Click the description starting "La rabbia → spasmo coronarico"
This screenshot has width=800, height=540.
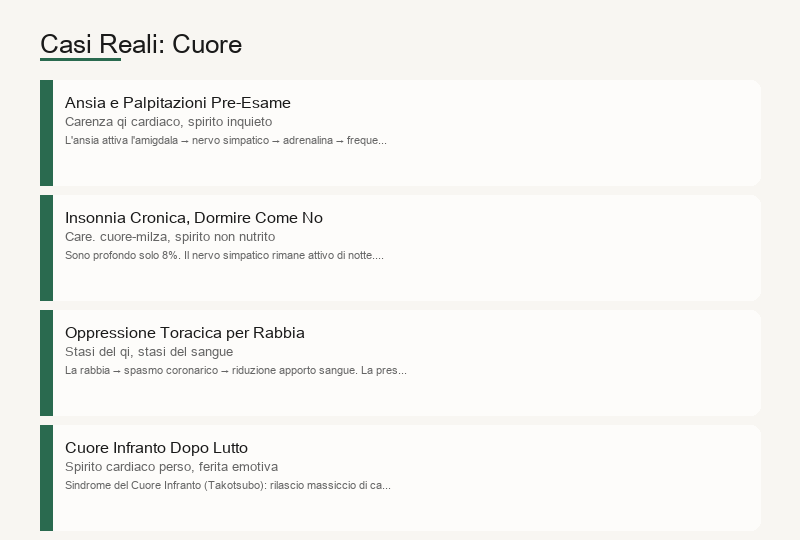tap(236, 371)
